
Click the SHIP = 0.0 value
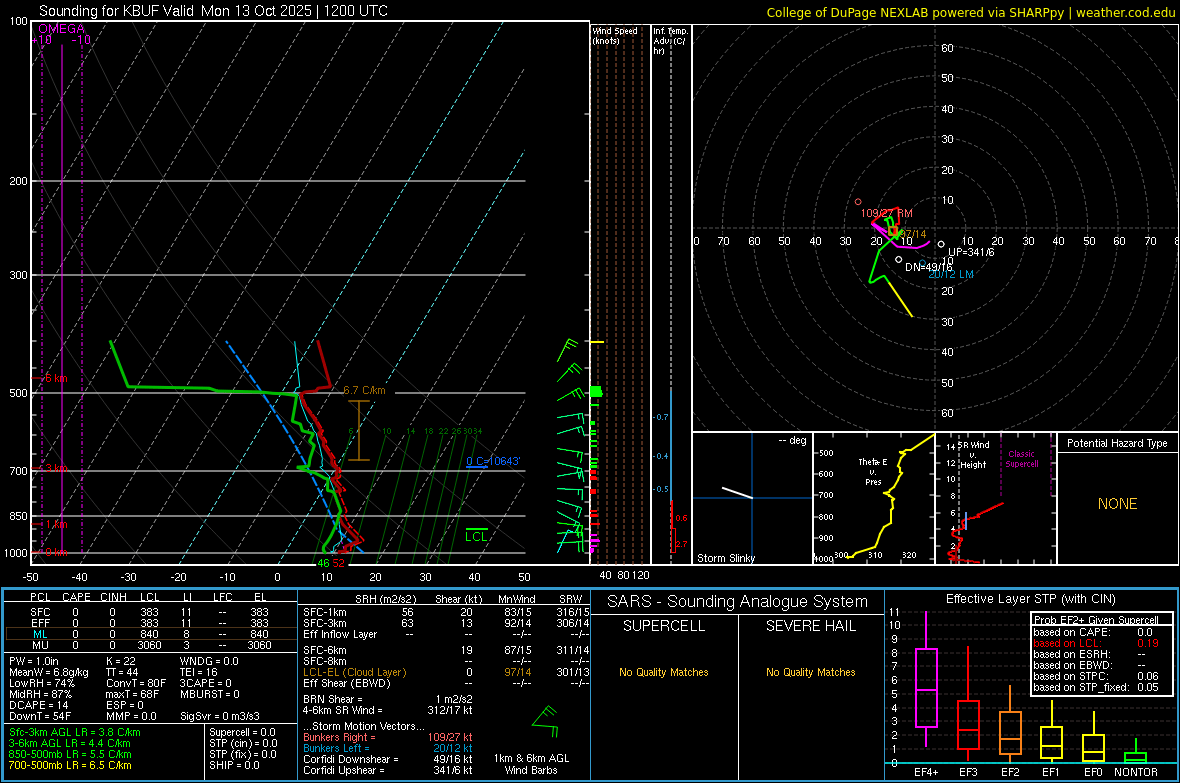tap(234, 765)
